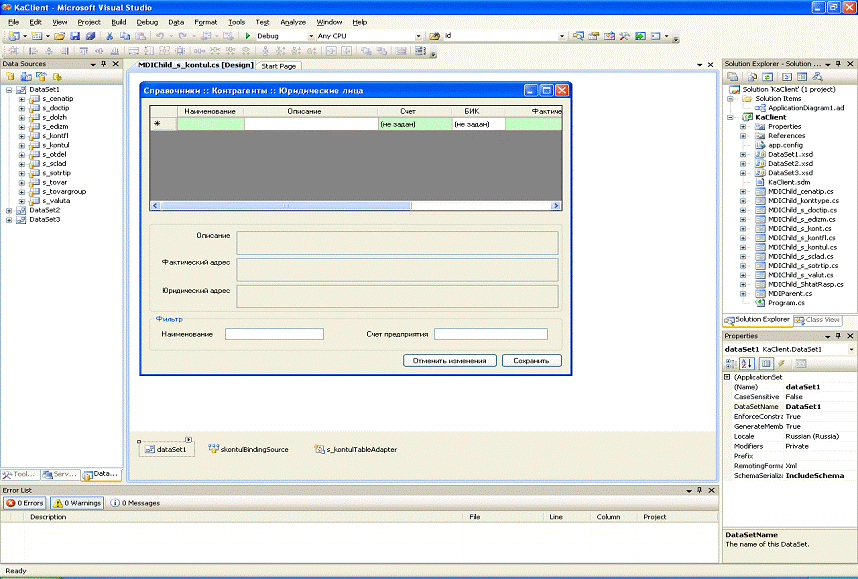Click the Сохранить button
This screenshot has height=579, width=858.
tap(531, 360)
